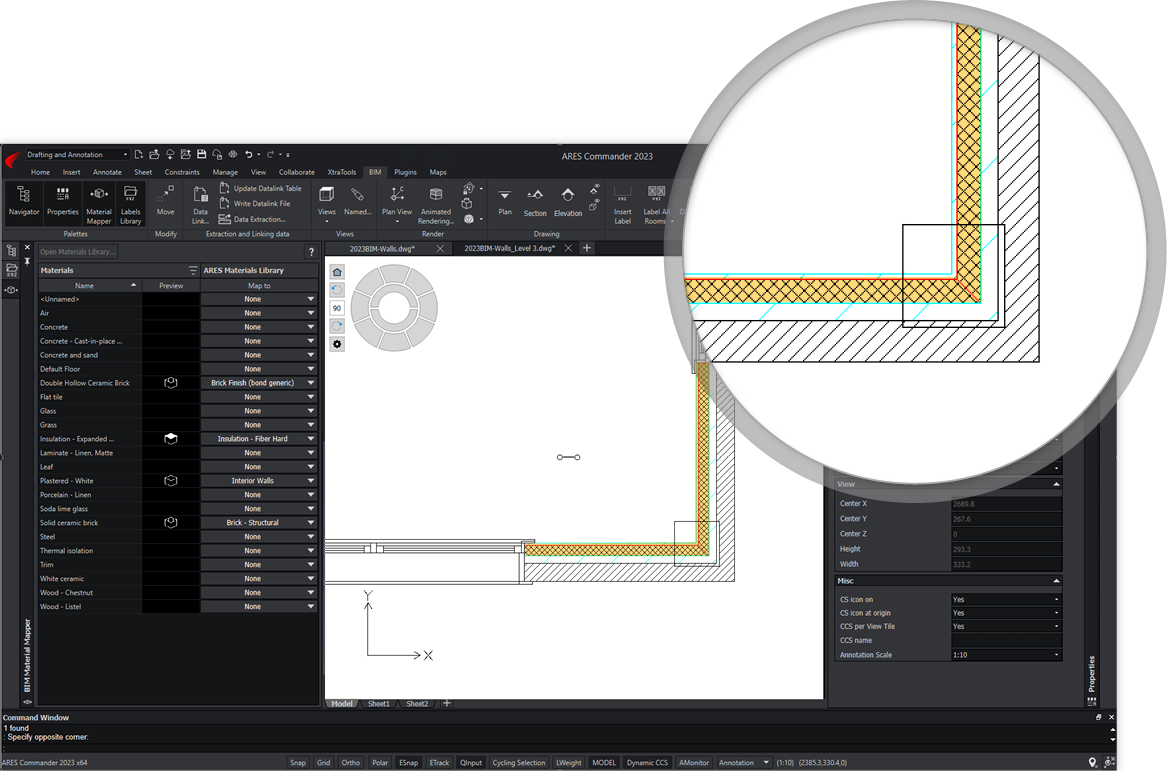
Task: Close the 2023BIM-Walls_Level 3.dwg tab
Action: [568, 249]
